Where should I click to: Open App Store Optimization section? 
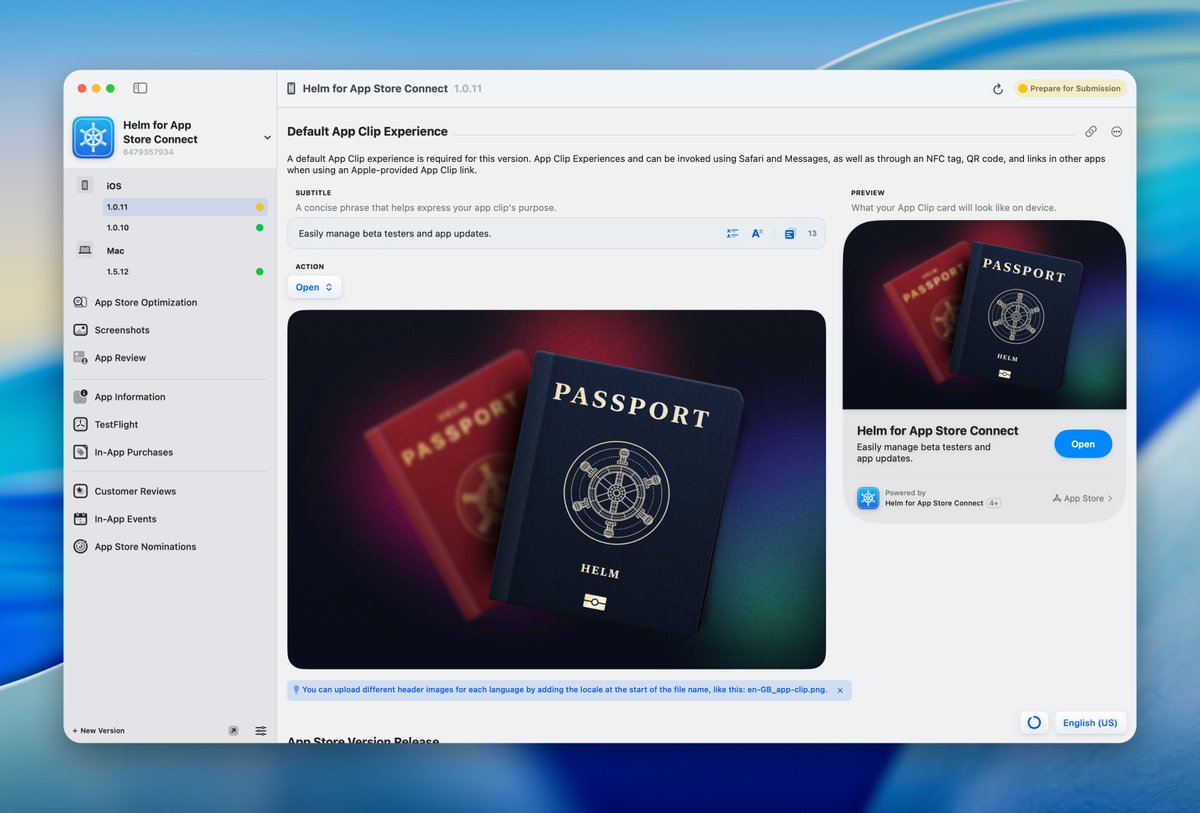pos(146,302)
